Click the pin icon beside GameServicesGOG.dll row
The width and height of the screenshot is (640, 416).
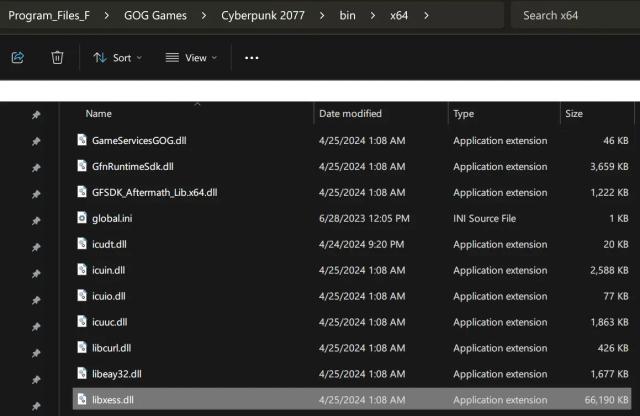pos(36,141)
